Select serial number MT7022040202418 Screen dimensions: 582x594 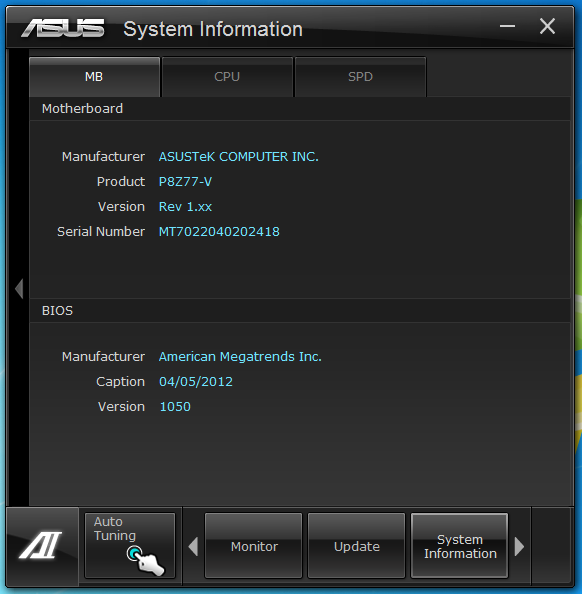pos(219,231)
